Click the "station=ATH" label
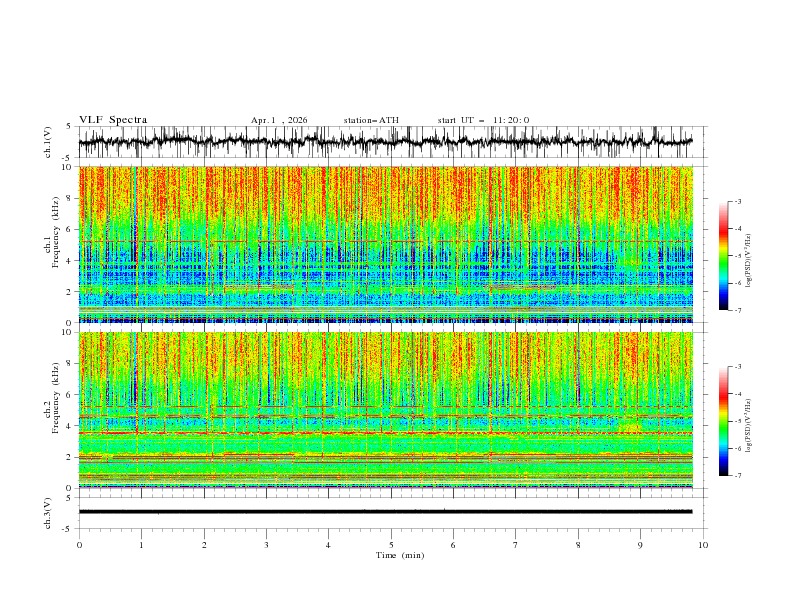 pyautogui.click(x=371, y=120)
